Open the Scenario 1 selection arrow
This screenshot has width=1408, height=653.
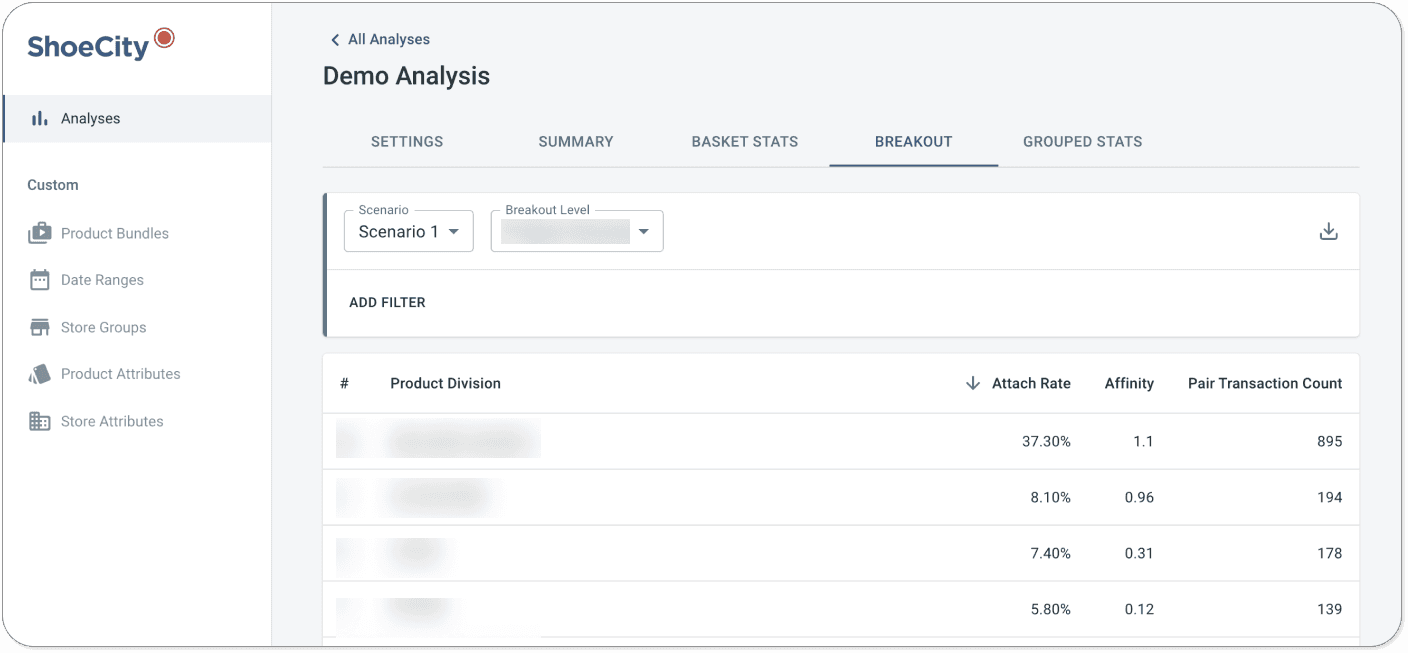tap(456, 231)
